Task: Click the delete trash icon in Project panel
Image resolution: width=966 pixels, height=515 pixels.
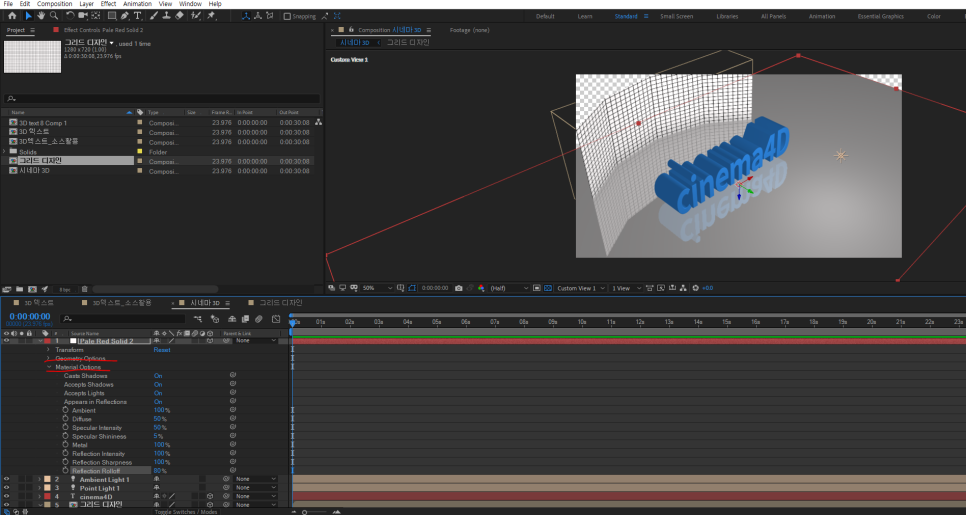Action: (x=84, y=289)
